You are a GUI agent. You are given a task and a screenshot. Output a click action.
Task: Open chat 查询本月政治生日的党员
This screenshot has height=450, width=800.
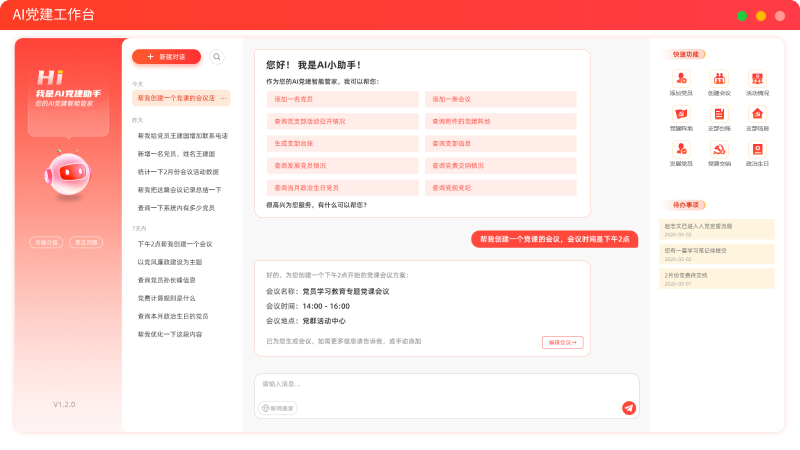click(x=173, y=316)
